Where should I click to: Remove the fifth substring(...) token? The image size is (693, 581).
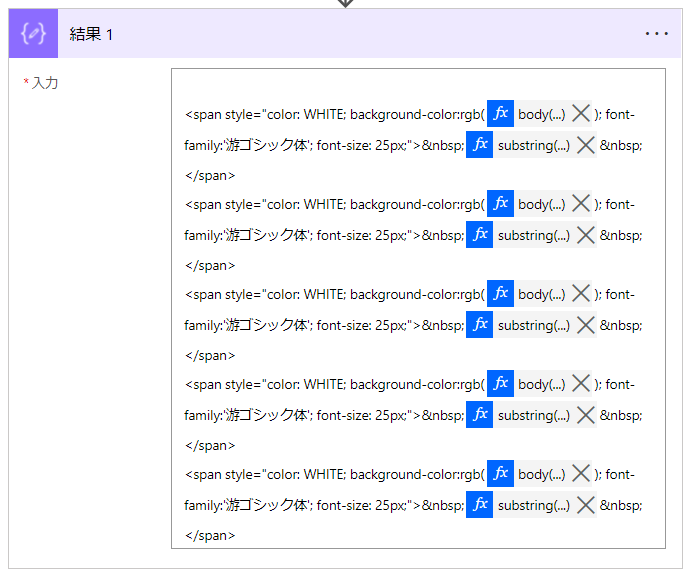[586, 505]
